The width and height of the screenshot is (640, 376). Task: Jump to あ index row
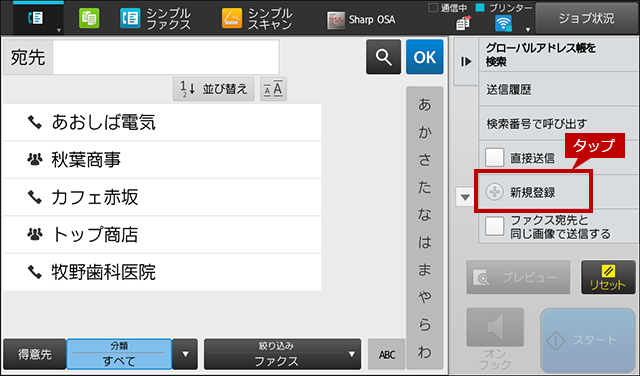[424, 105]
